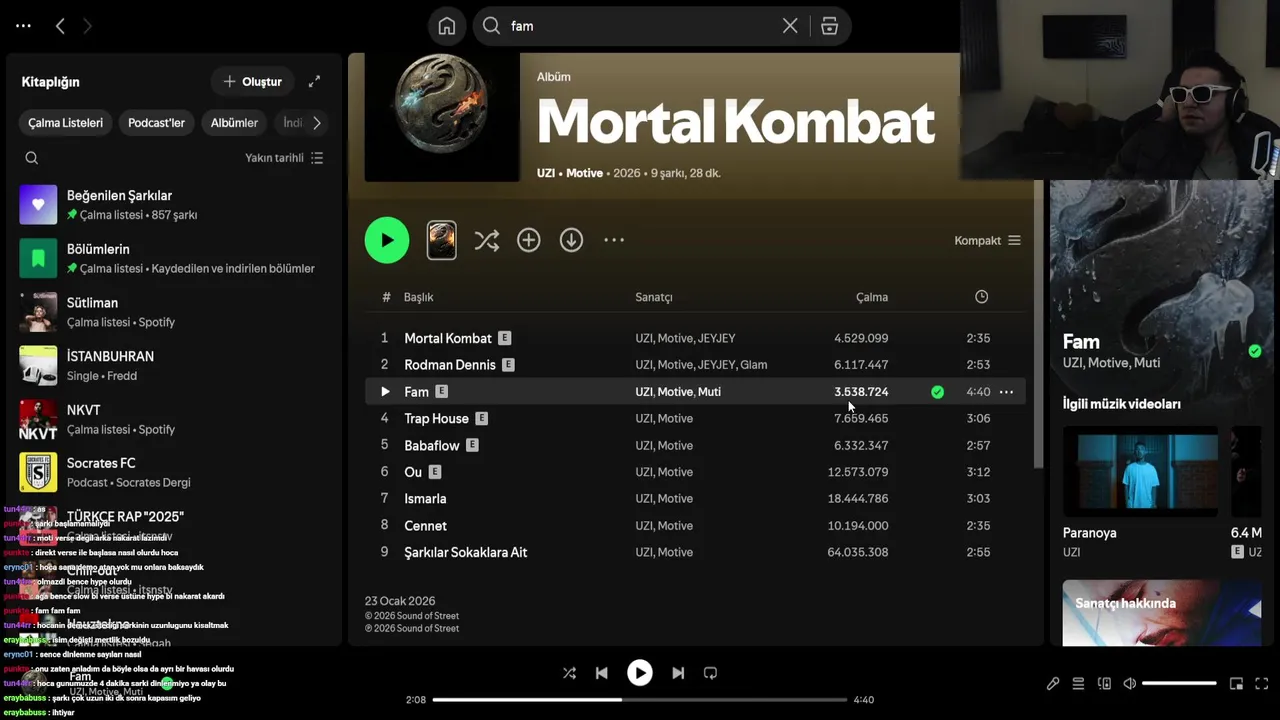Image resolution: width=1280 pixels, height=720 pixels.
Task: Mute the volume
Action: [1130, 684]
